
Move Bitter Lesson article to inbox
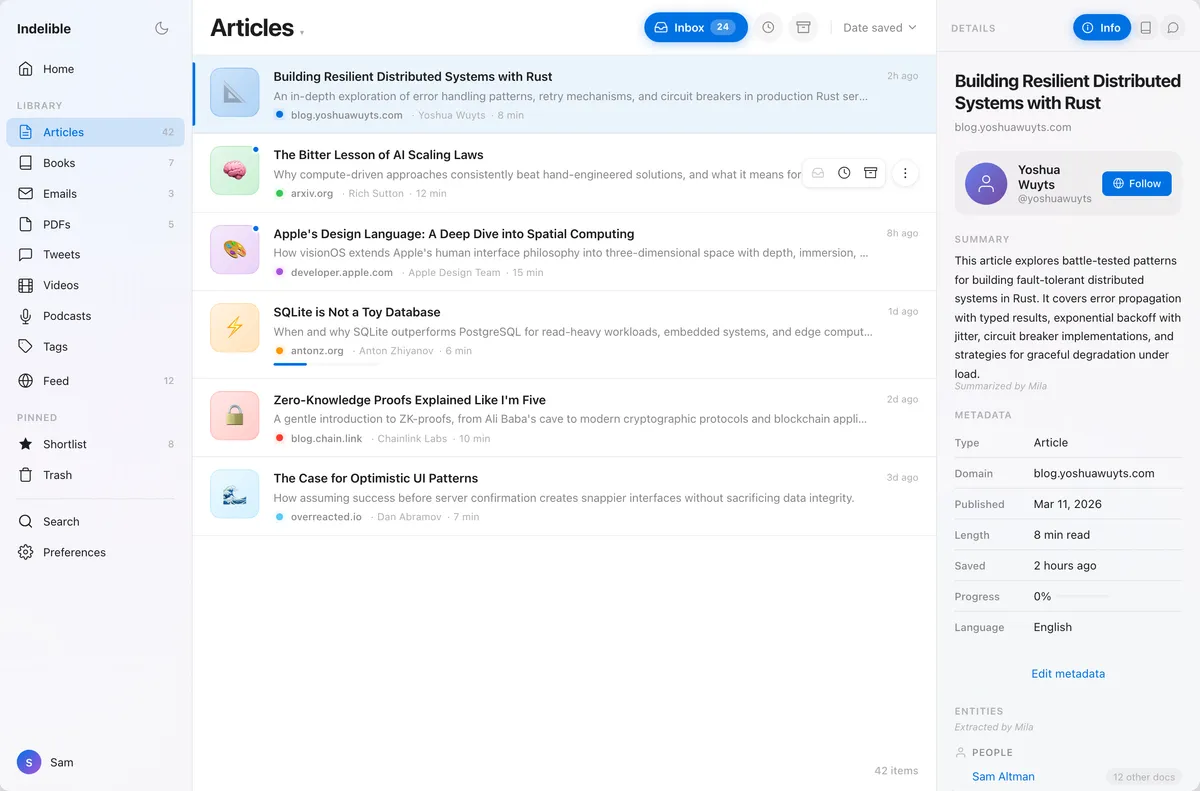(x=818, y=173)
